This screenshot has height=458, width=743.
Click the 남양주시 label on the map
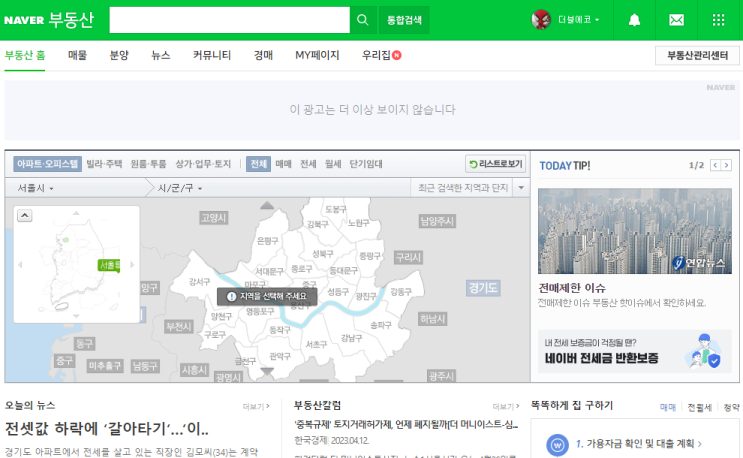(x=437, y=221)
